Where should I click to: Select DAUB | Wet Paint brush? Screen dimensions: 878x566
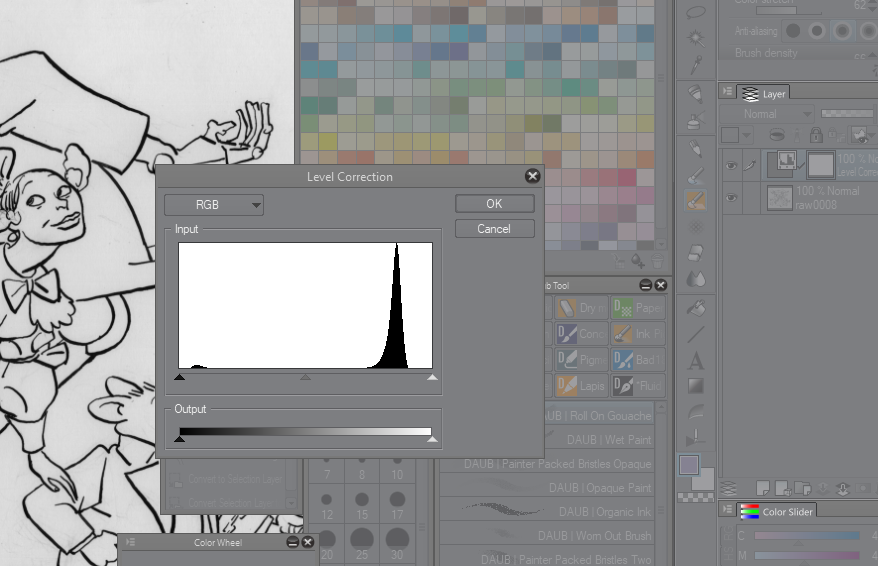pyautogui.click(x=599, y=440)
